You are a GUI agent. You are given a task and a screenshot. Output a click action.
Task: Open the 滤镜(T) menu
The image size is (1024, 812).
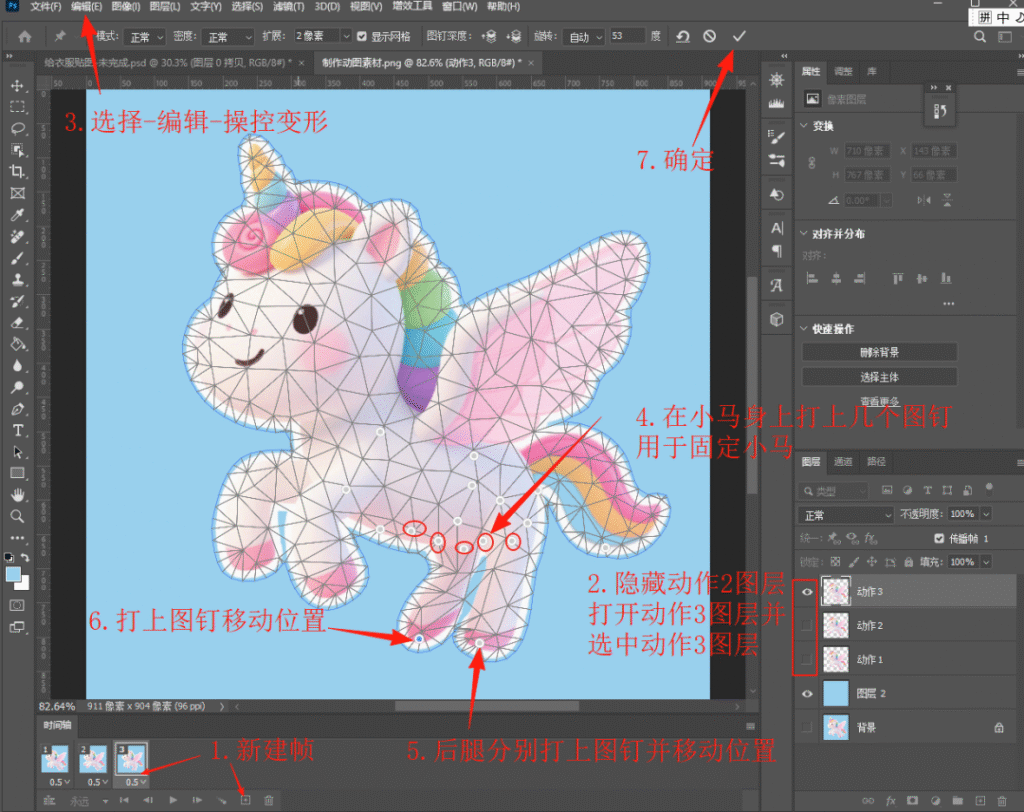point(288,7)
